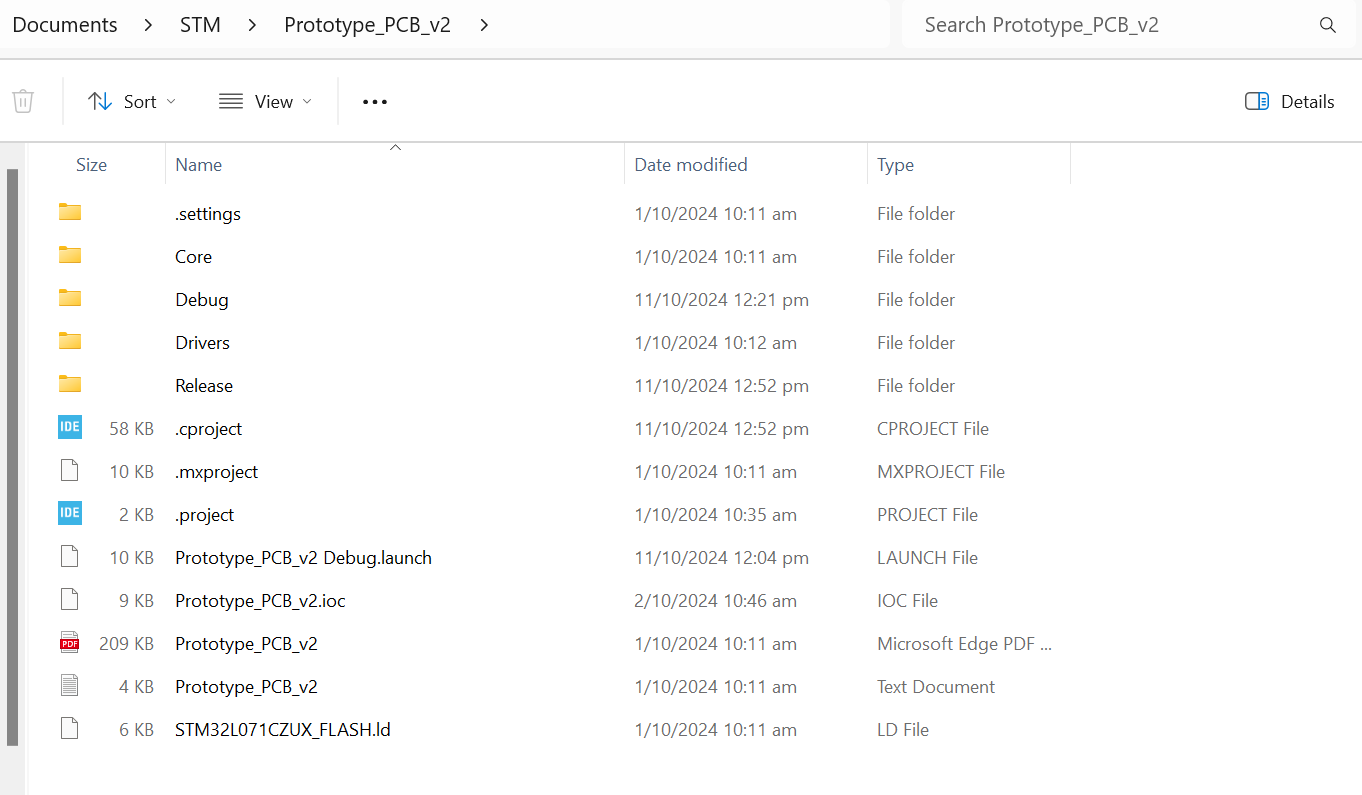
Task: Click the STM breadcrumb entry
Action: [199, 24]
